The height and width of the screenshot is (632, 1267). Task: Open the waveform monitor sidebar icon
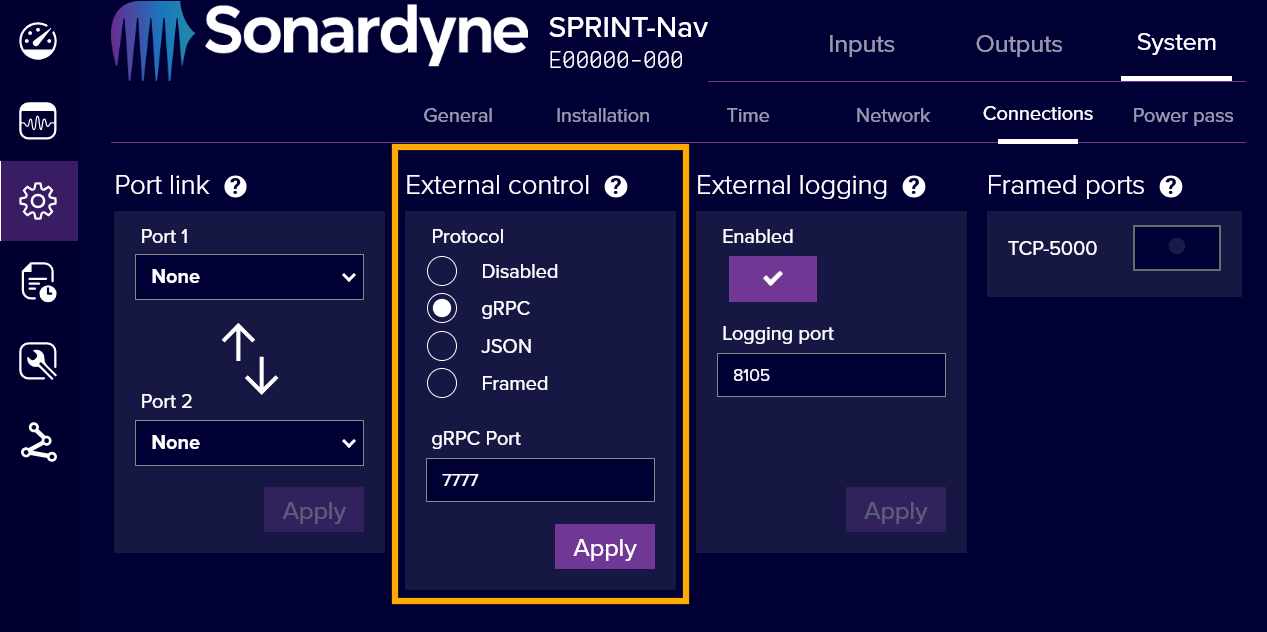38,122
